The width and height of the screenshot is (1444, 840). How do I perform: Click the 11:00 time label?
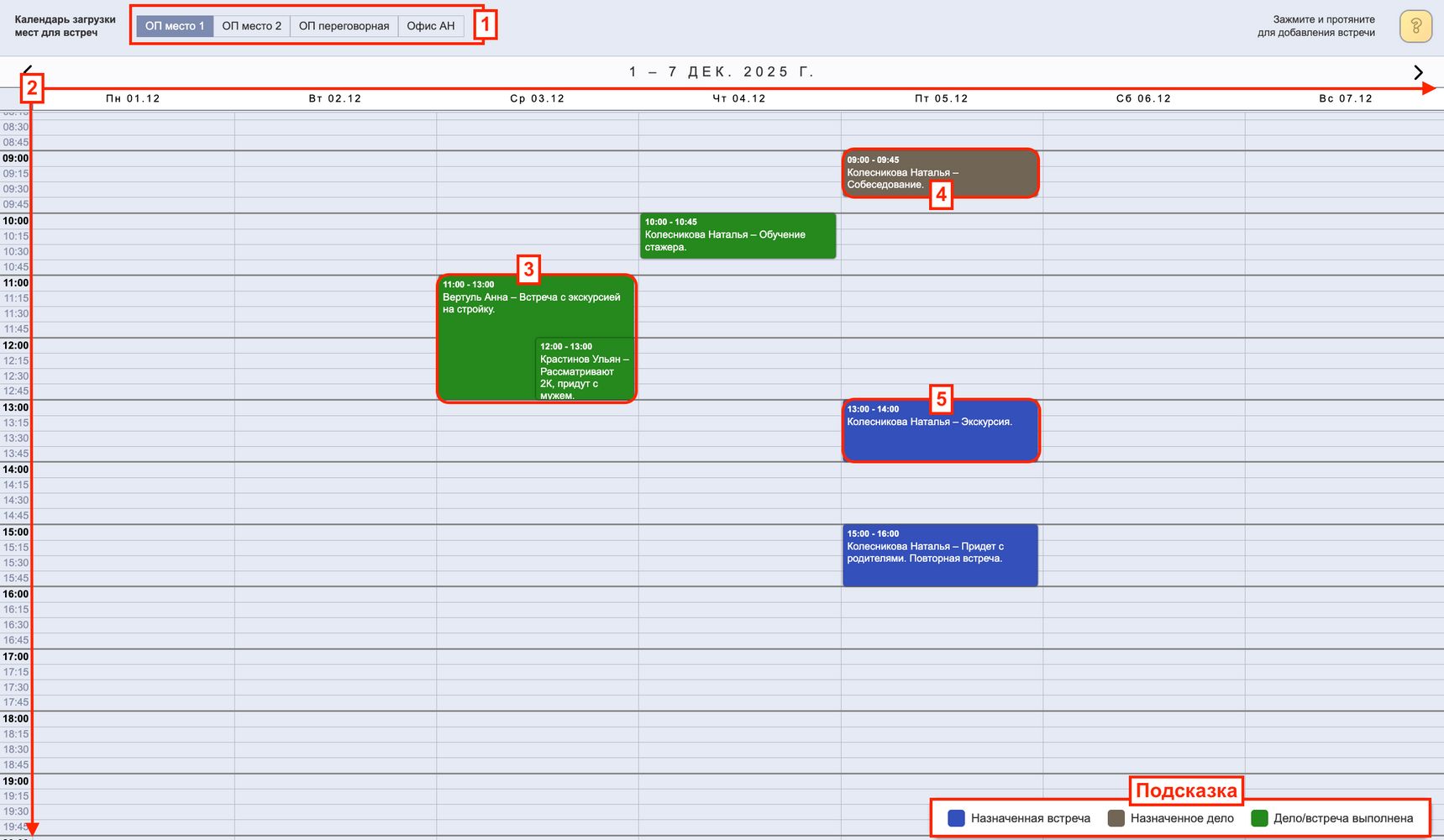16,283
